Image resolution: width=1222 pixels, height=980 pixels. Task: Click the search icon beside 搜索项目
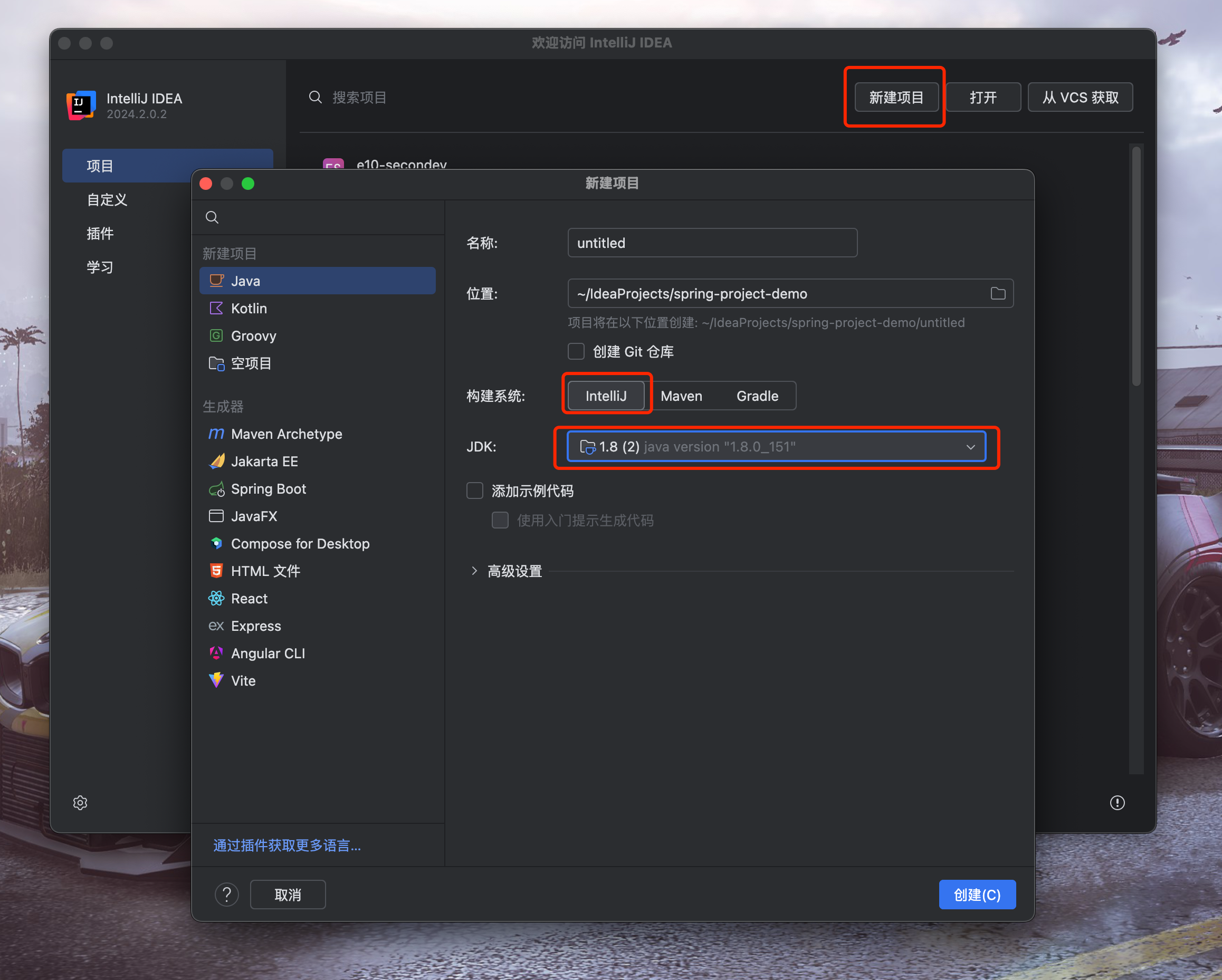pos(316,98)
